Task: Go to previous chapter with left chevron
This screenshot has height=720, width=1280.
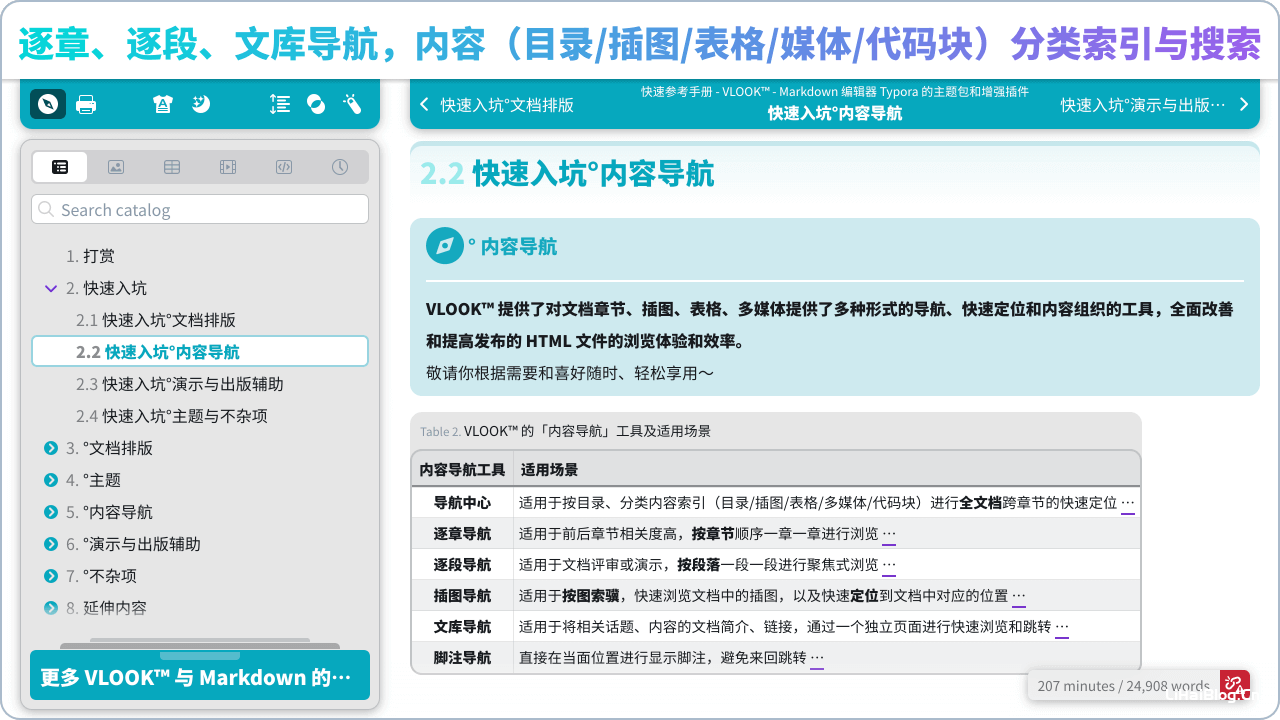Action: pyautogui.click(x=425, y=105)
